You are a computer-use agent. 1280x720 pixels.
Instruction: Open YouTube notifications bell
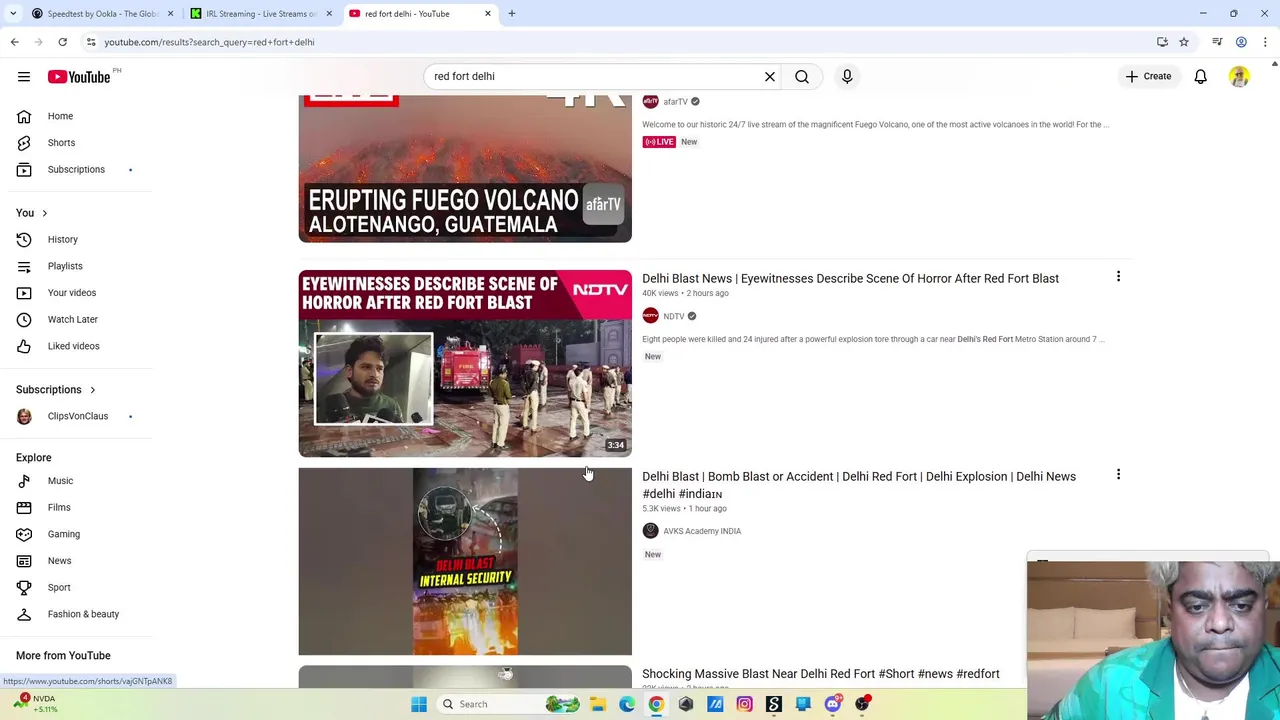point(1201,76)
